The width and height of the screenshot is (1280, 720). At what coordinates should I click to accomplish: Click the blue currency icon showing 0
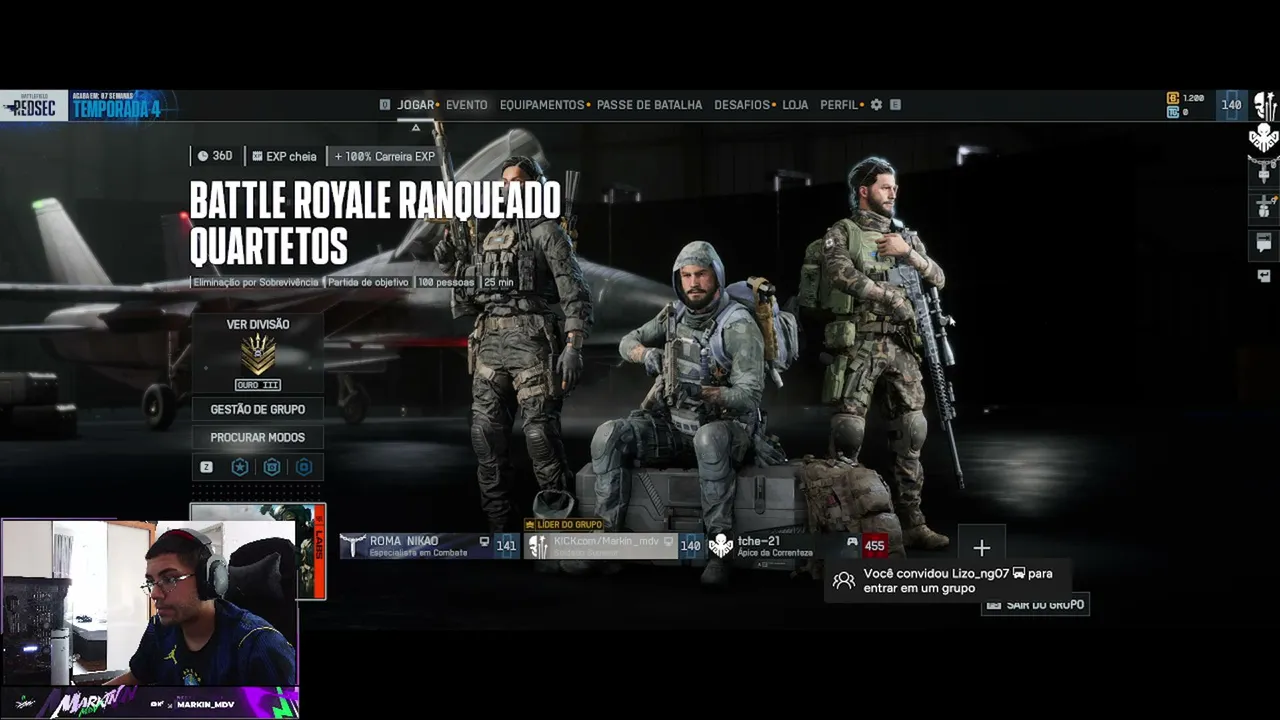[x=1173, y=112]
